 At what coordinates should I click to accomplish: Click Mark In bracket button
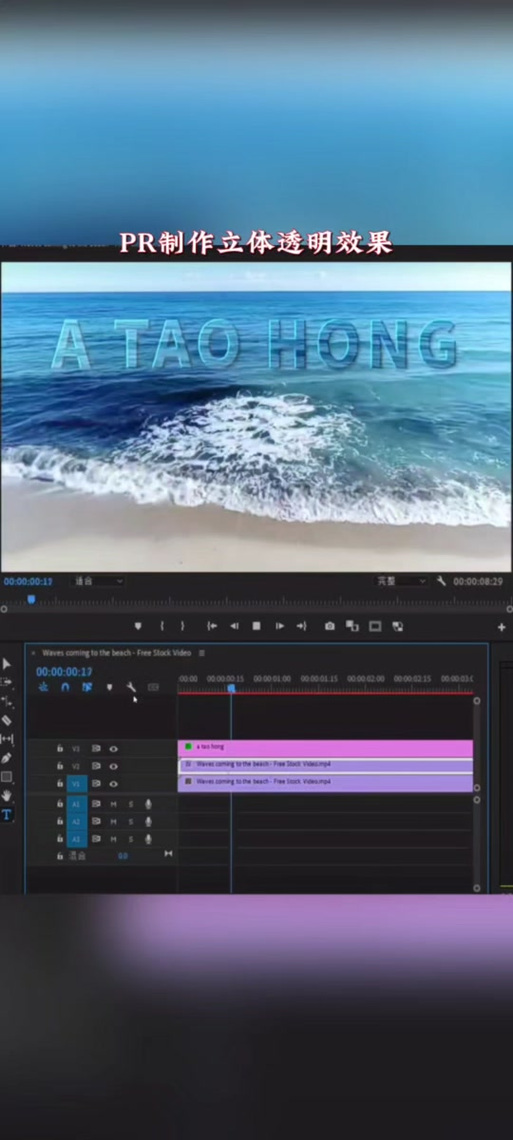pyautogui.click(x=162, y=626)
